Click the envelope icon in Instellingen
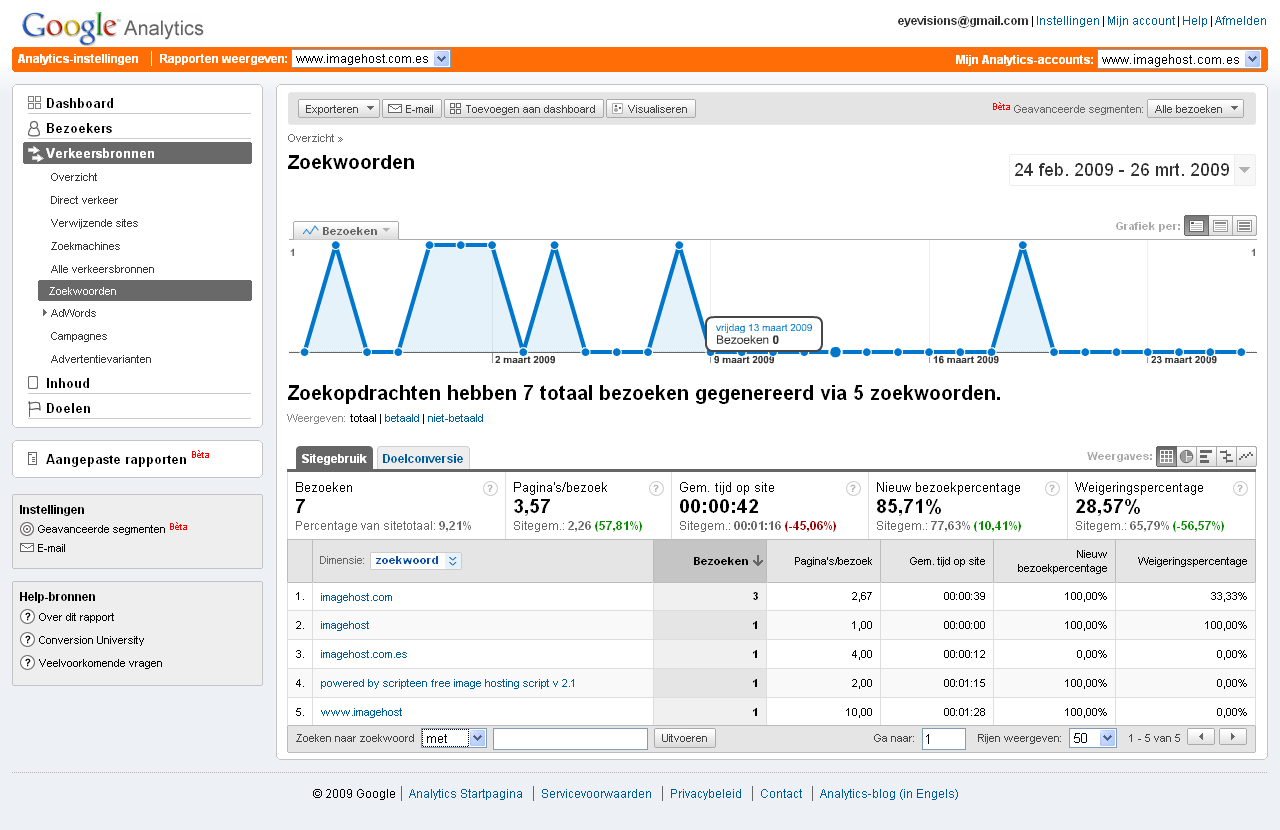Image resolution: width=1280 pixels, height=830 pixels. coord(27,548)
